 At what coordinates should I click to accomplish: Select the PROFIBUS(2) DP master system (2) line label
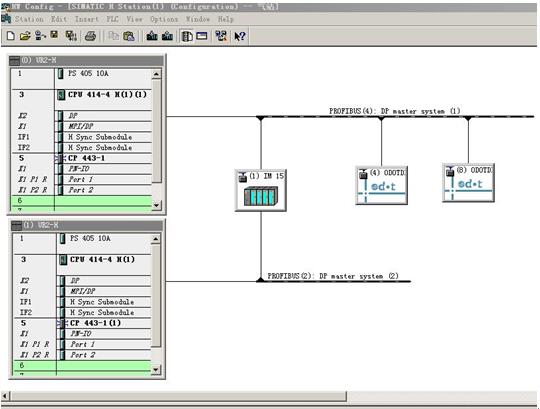tap(333, 276)
